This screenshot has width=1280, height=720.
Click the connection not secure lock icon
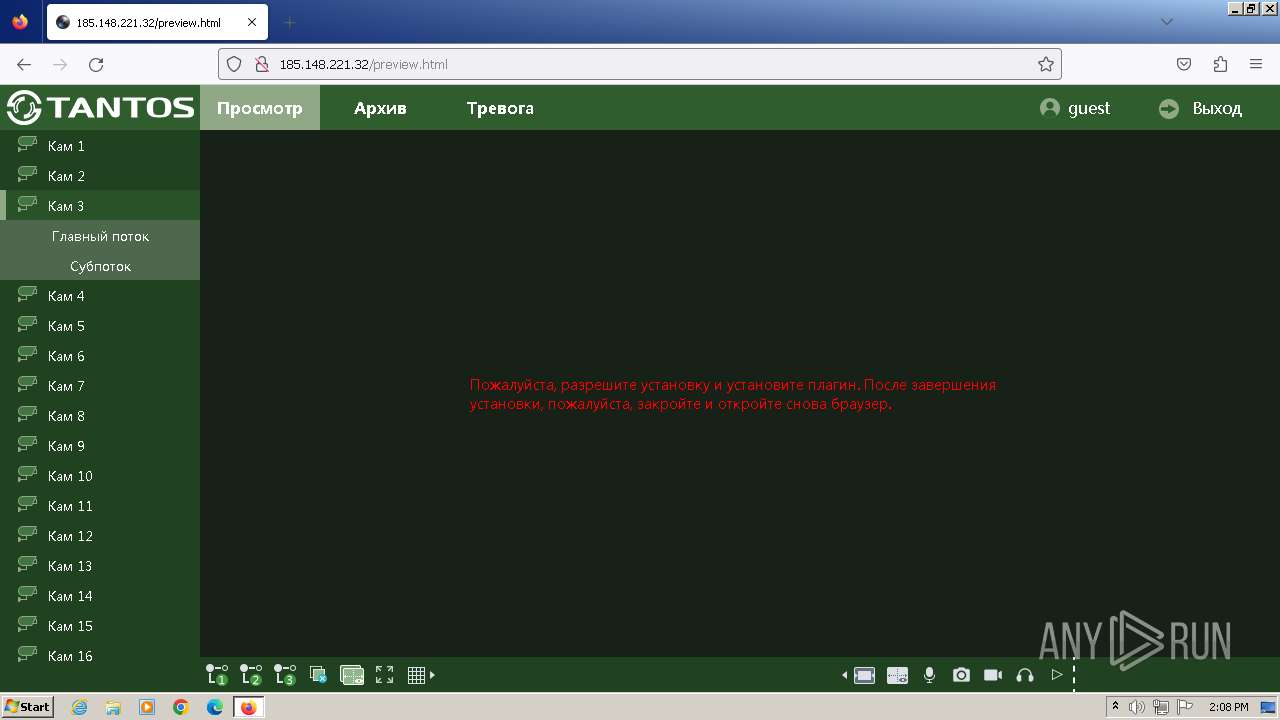click(262, 64)
